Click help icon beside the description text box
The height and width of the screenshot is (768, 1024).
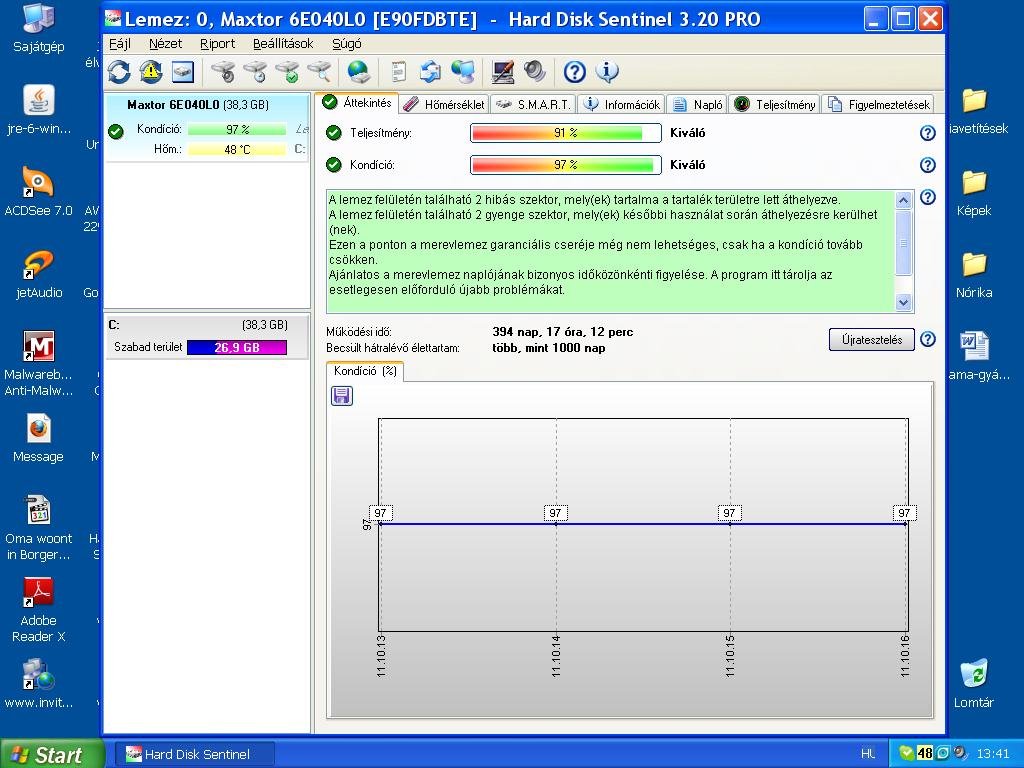[927, 197]
